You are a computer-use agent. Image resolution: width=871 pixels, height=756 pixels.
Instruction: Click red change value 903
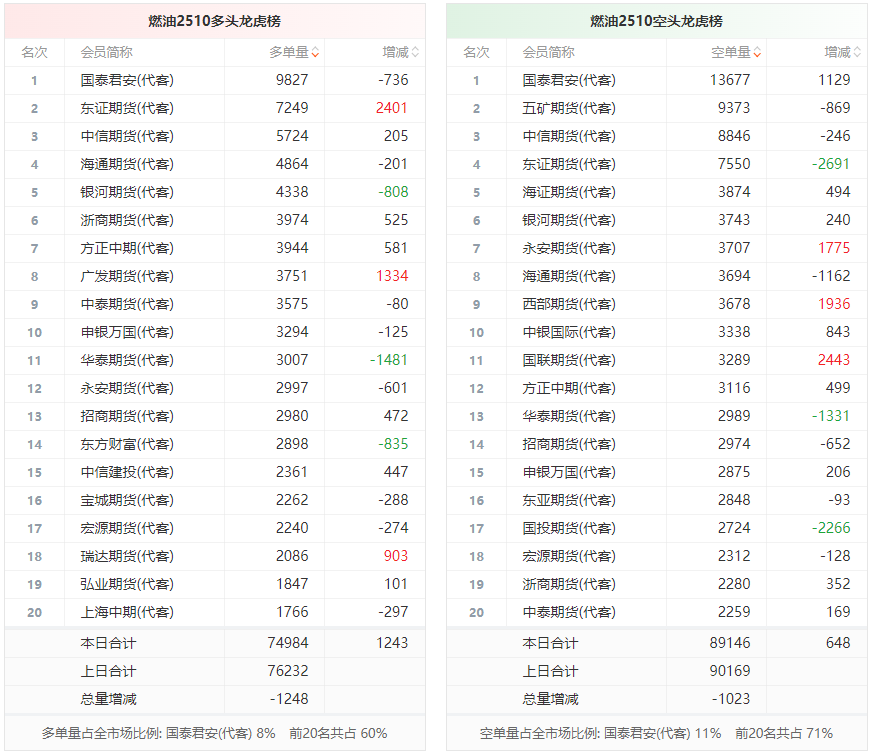396,556
